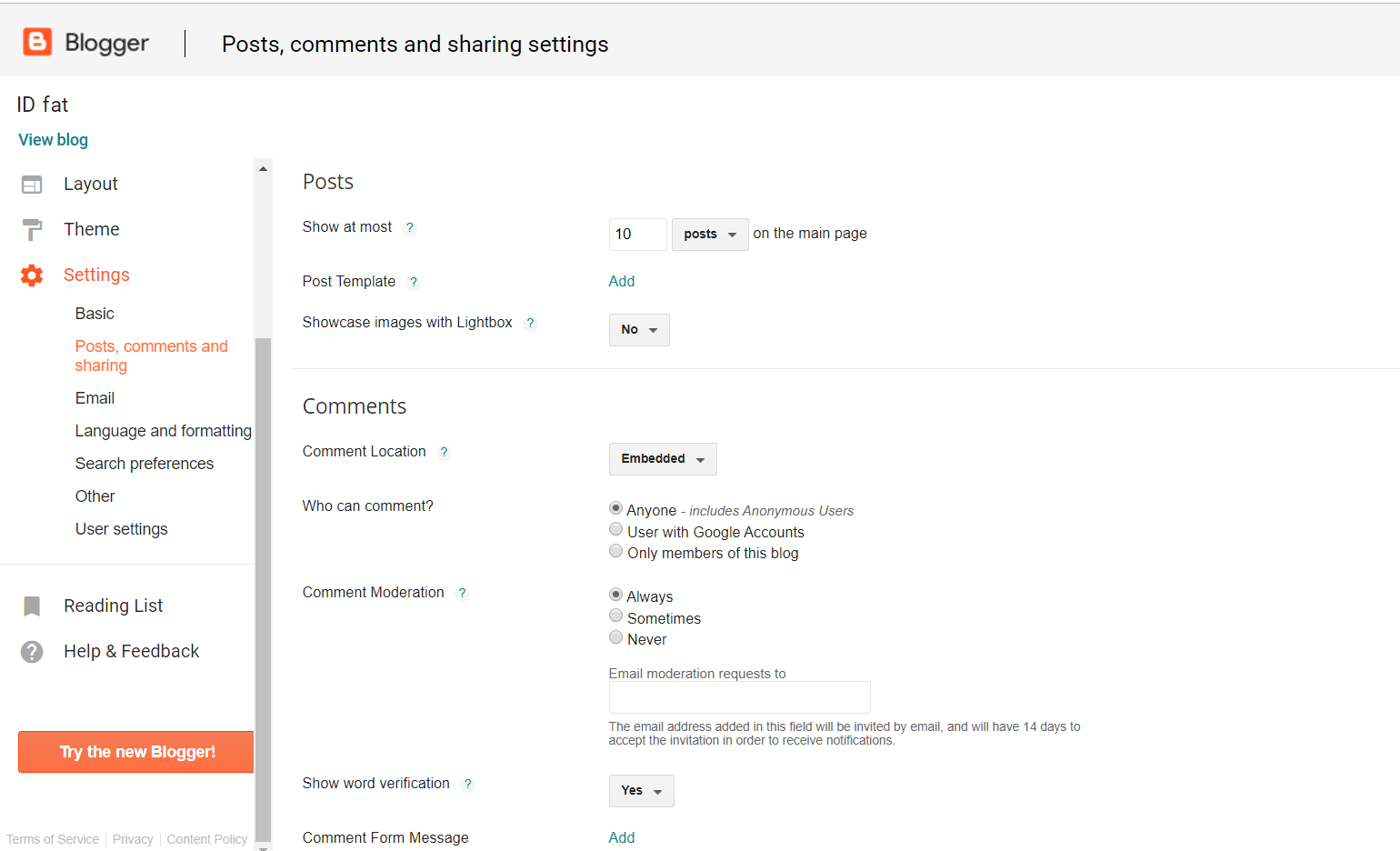Click the View blog link
The width and height of the screenshot is (1400, 851).
pos(54,140)
